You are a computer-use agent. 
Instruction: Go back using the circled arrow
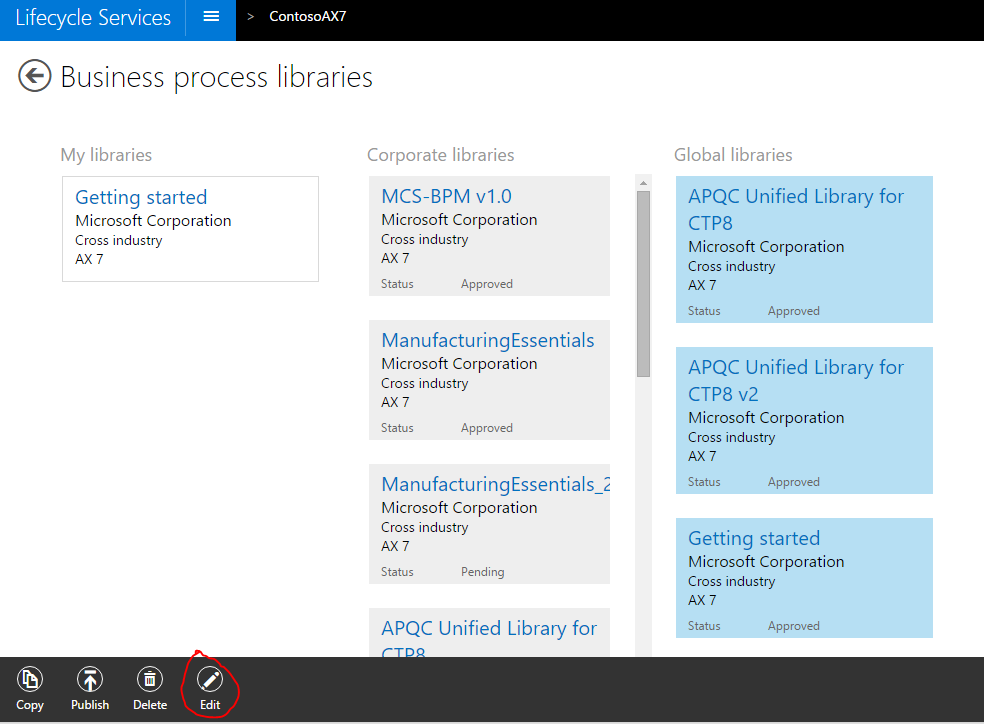[35, 76]
